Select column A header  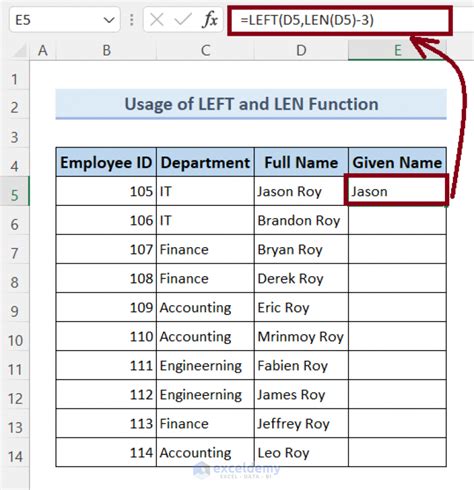click(43, 51)
